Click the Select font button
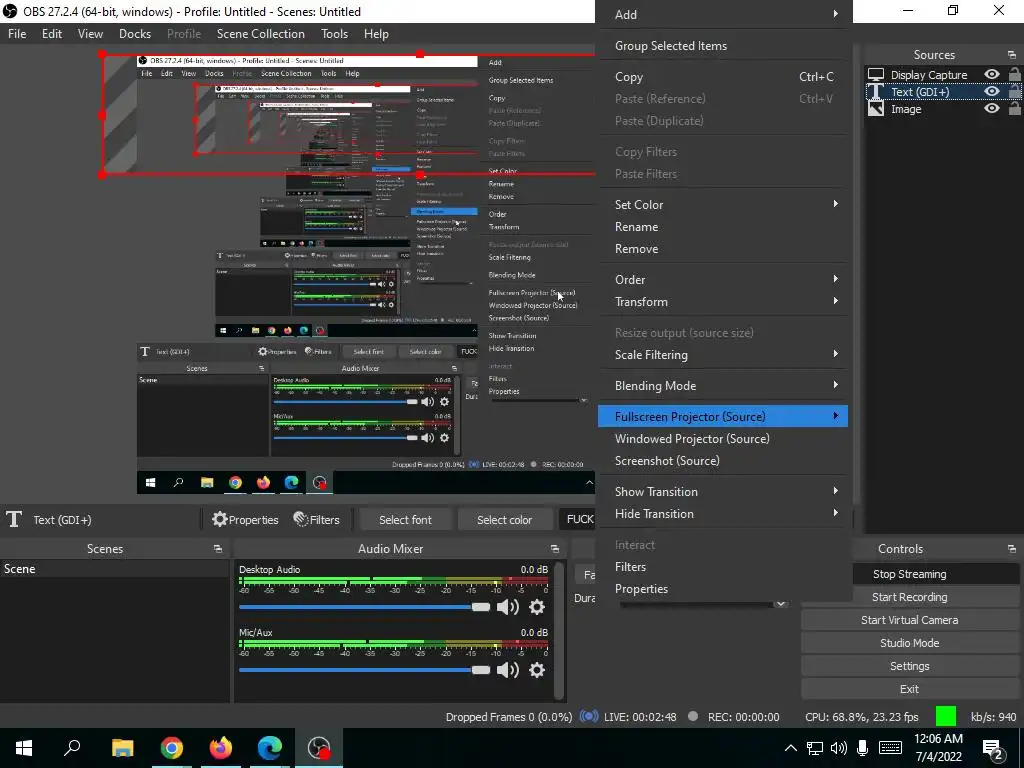This screenshot has width=1024, height=768. coord(405,520)
